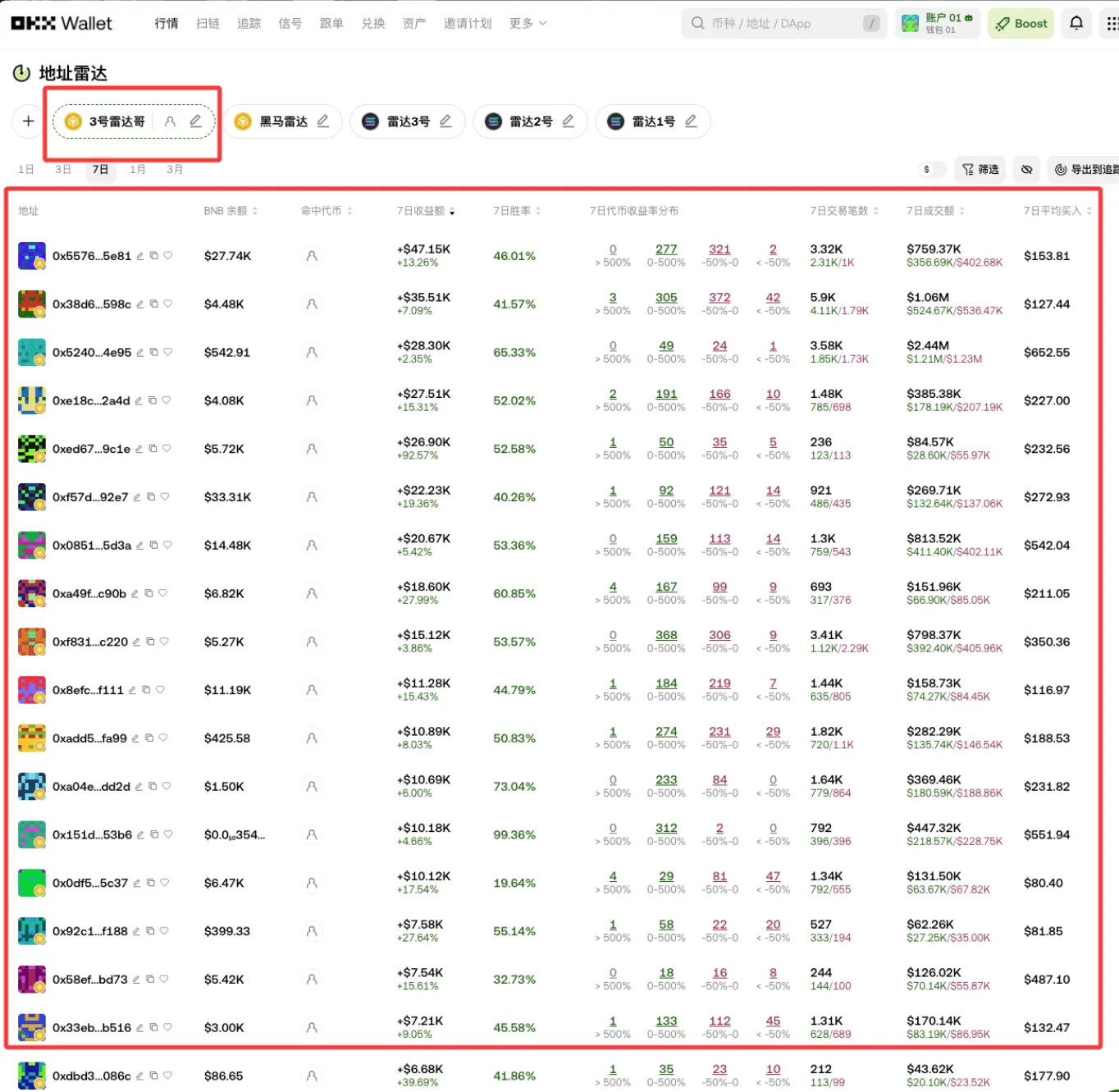
Task: Toggle favorite heart for 0xa04e...dd2d
Action: (167, 786)
